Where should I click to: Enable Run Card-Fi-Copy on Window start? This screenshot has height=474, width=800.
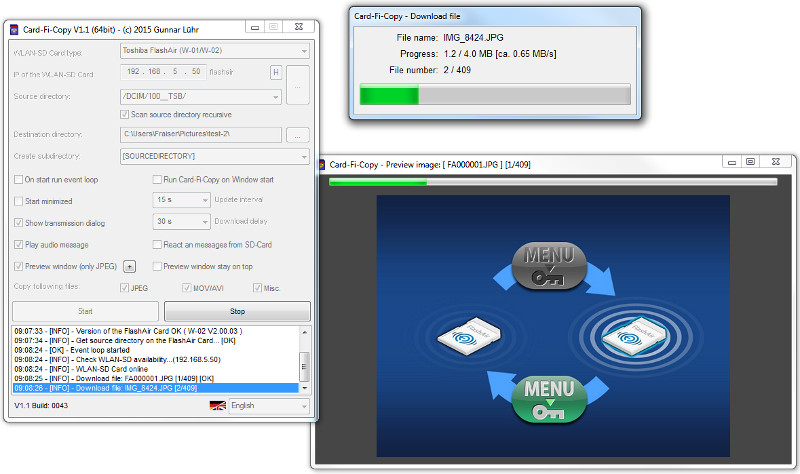157,180
